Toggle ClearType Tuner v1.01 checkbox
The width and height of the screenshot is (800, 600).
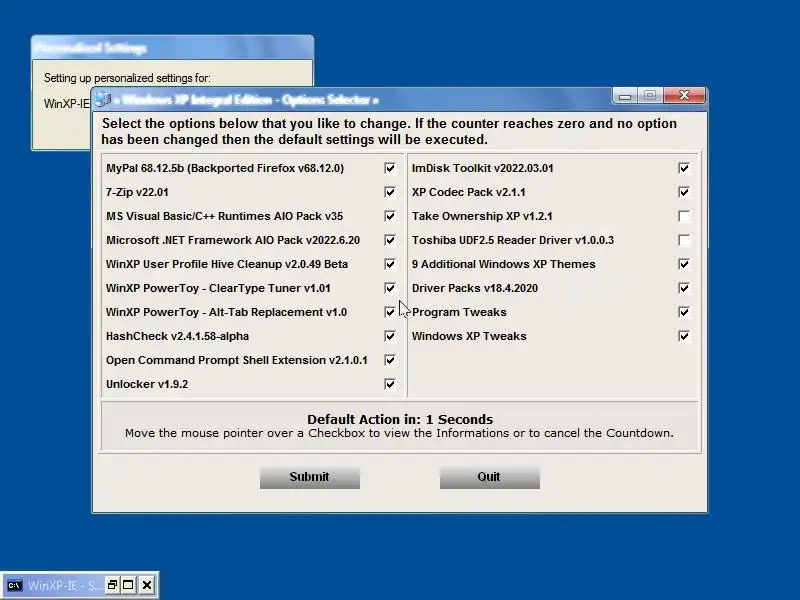390,288
